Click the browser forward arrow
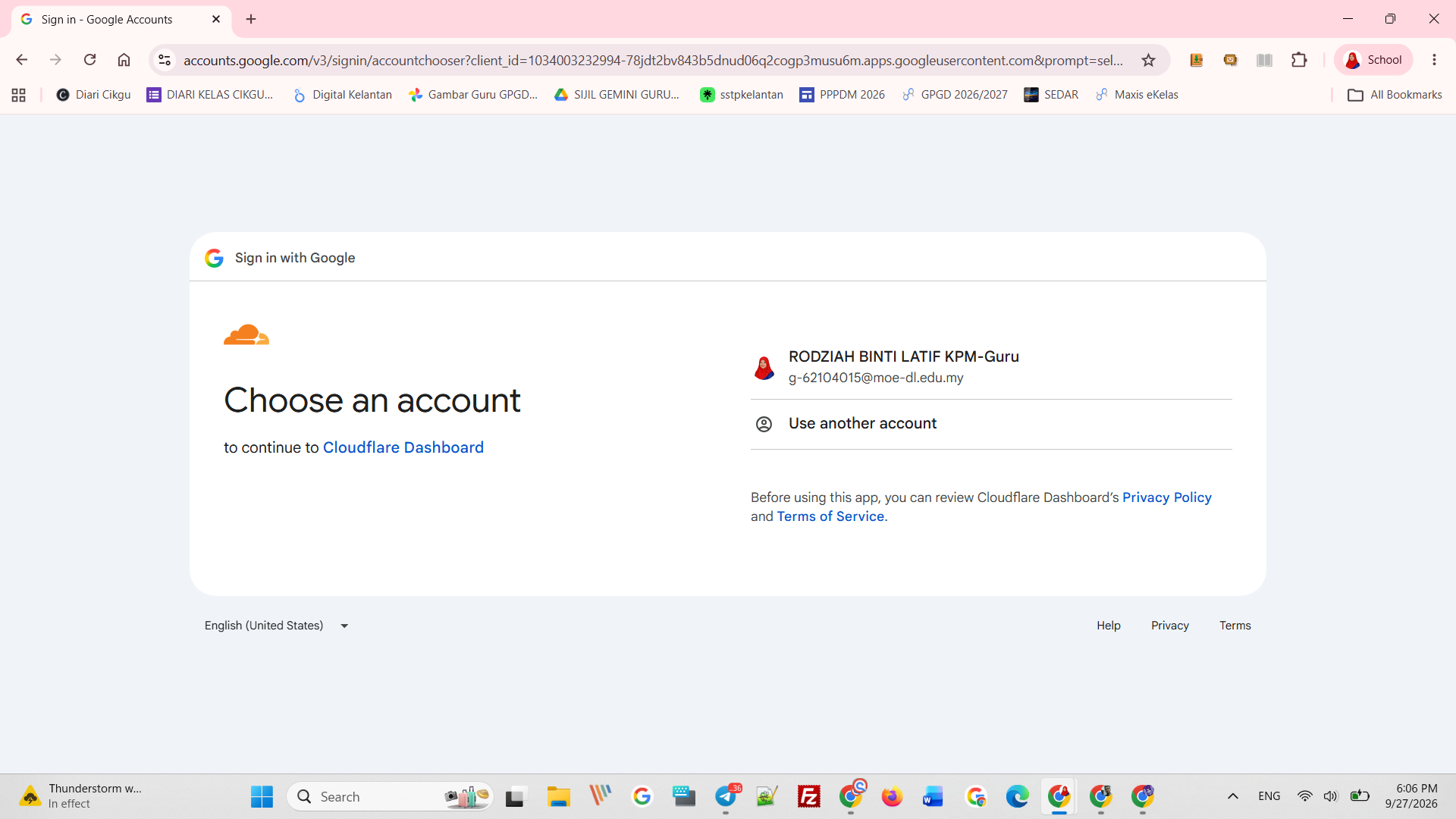Image resolution: width=1456 pixels, height=819 pixels. 55,60
